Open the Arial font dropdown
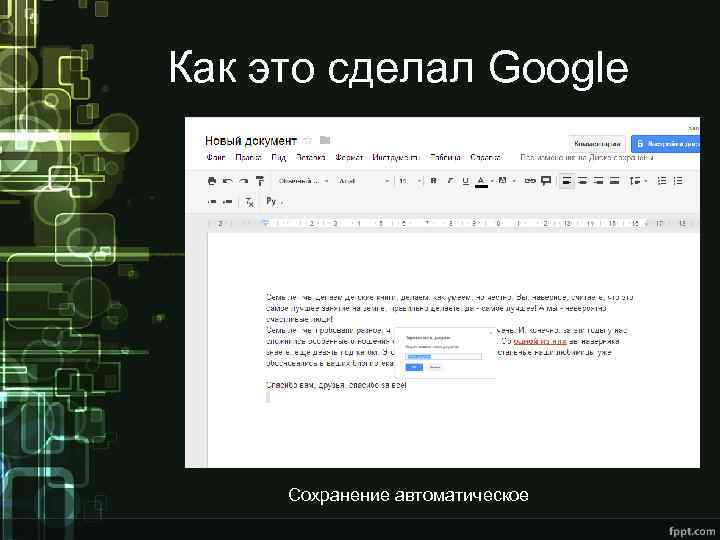This screenshot has height=540, width=720. click(364, 181)
